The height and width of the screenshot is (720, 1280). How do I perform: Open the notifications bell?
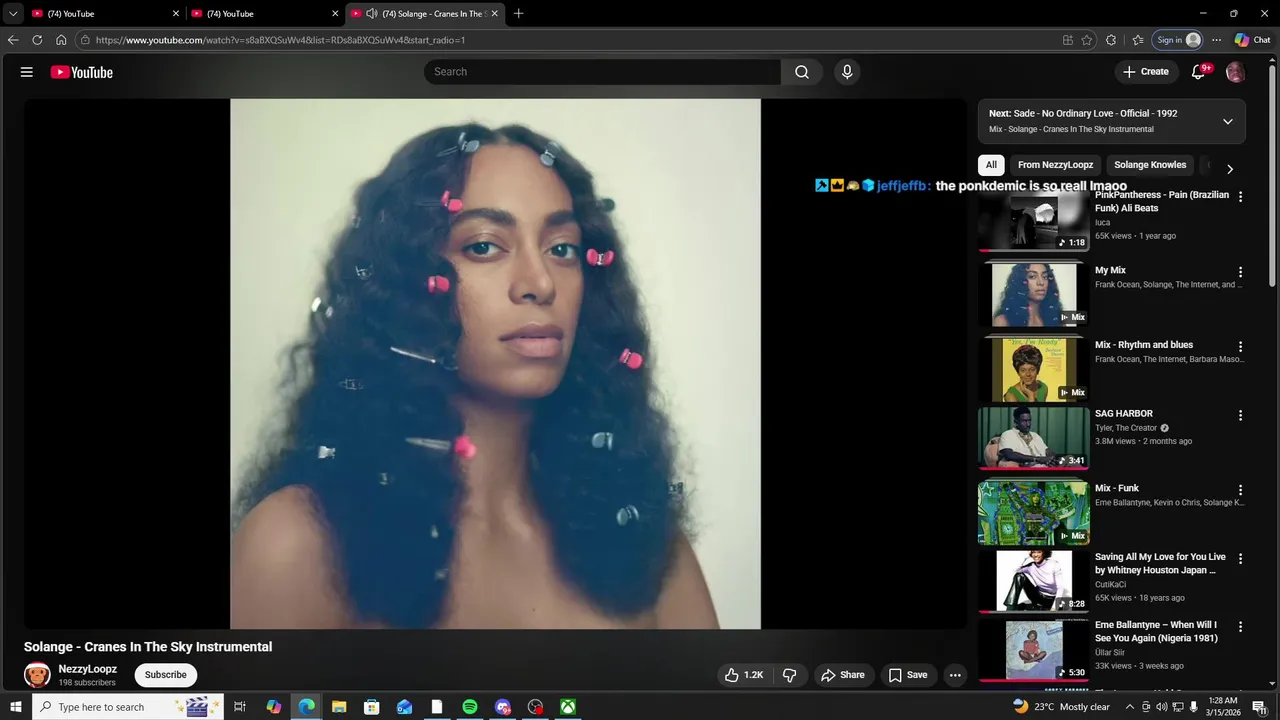pos(1198,72)
